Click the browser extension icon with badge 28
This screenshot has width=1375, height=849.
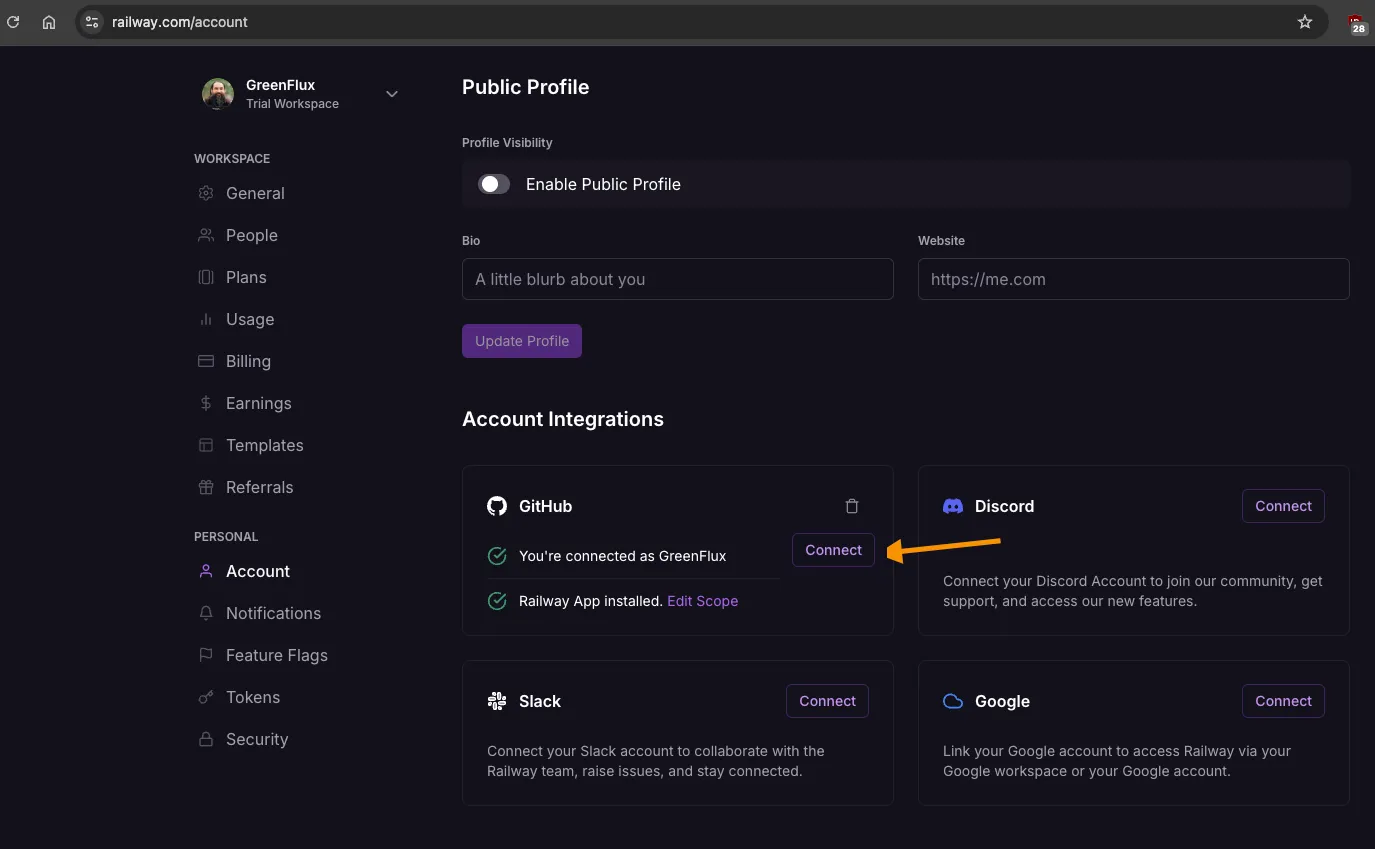coord(1356,24)
